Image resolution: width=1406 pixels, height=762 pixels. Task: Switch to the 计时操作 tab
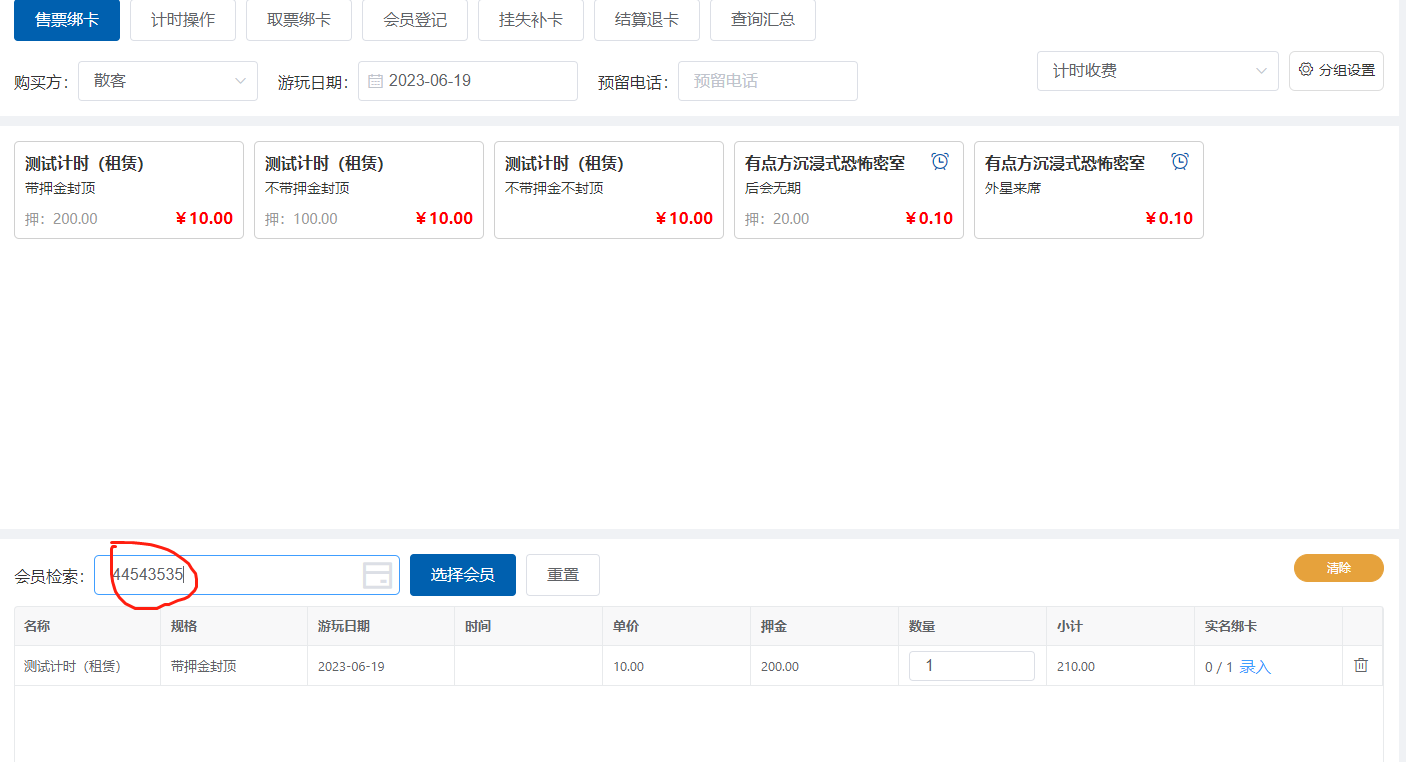pos(183,20)
